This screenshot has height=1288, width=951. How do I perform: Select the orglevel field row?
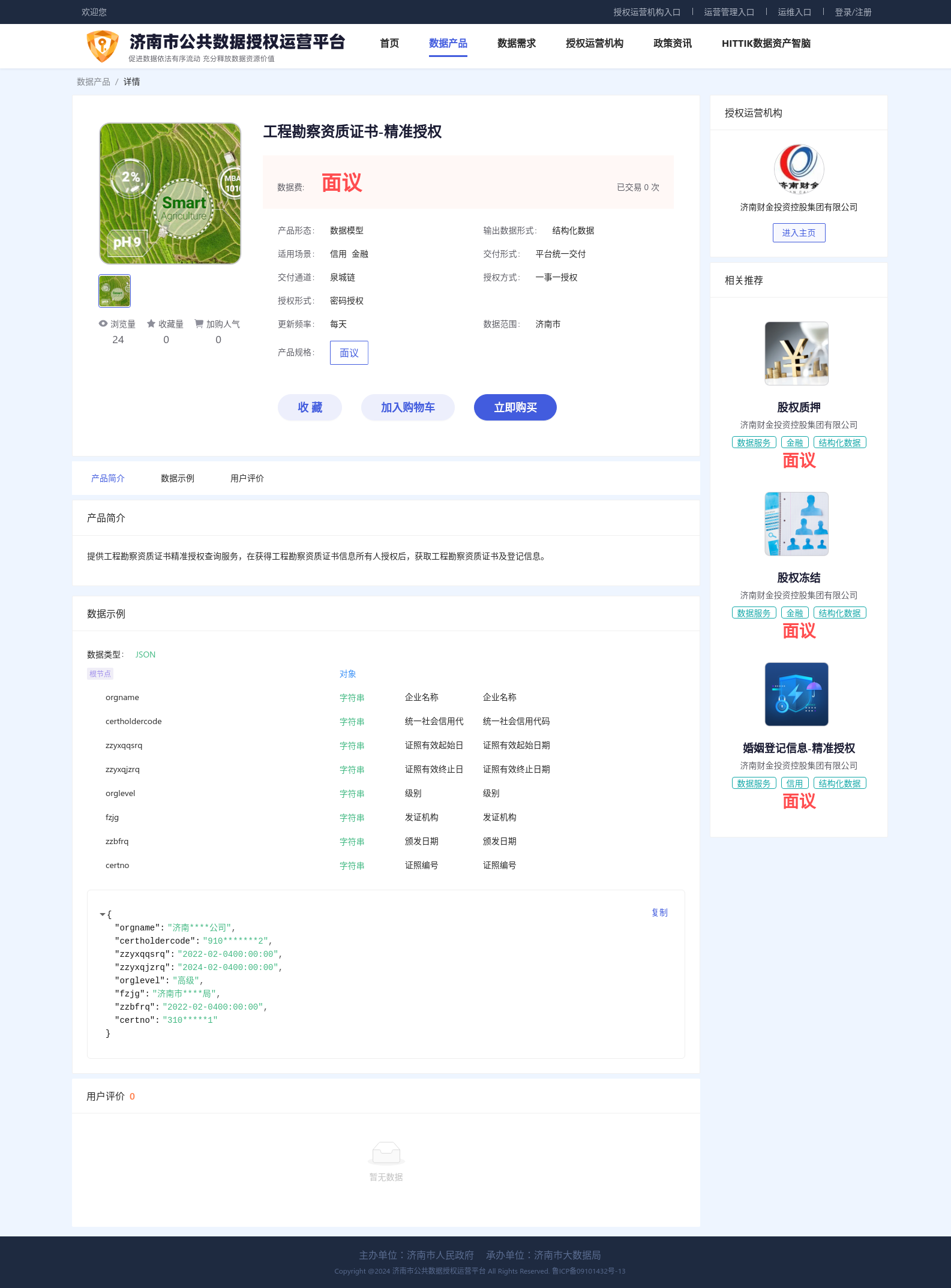pos(386,794)
